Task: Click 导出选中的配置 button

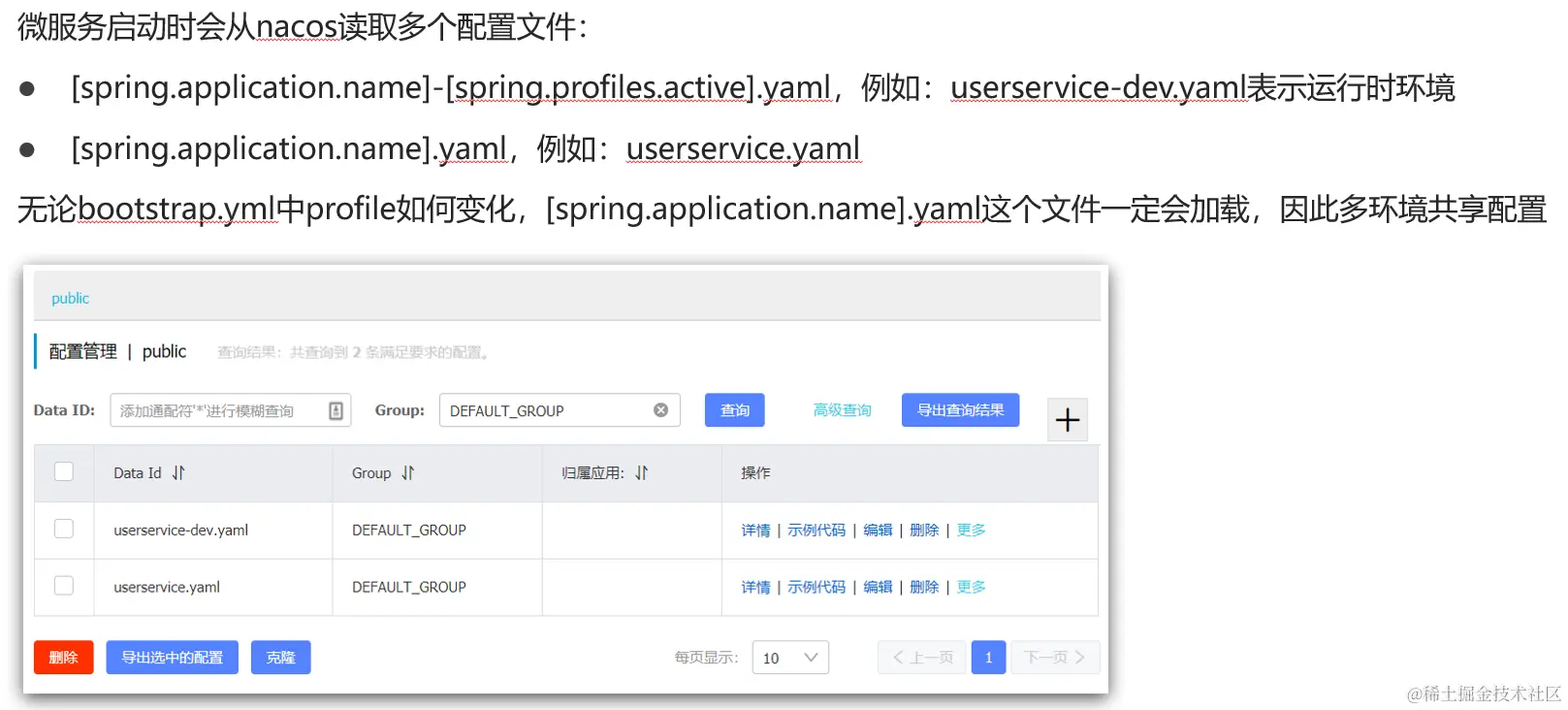Action: coord(173,658)
